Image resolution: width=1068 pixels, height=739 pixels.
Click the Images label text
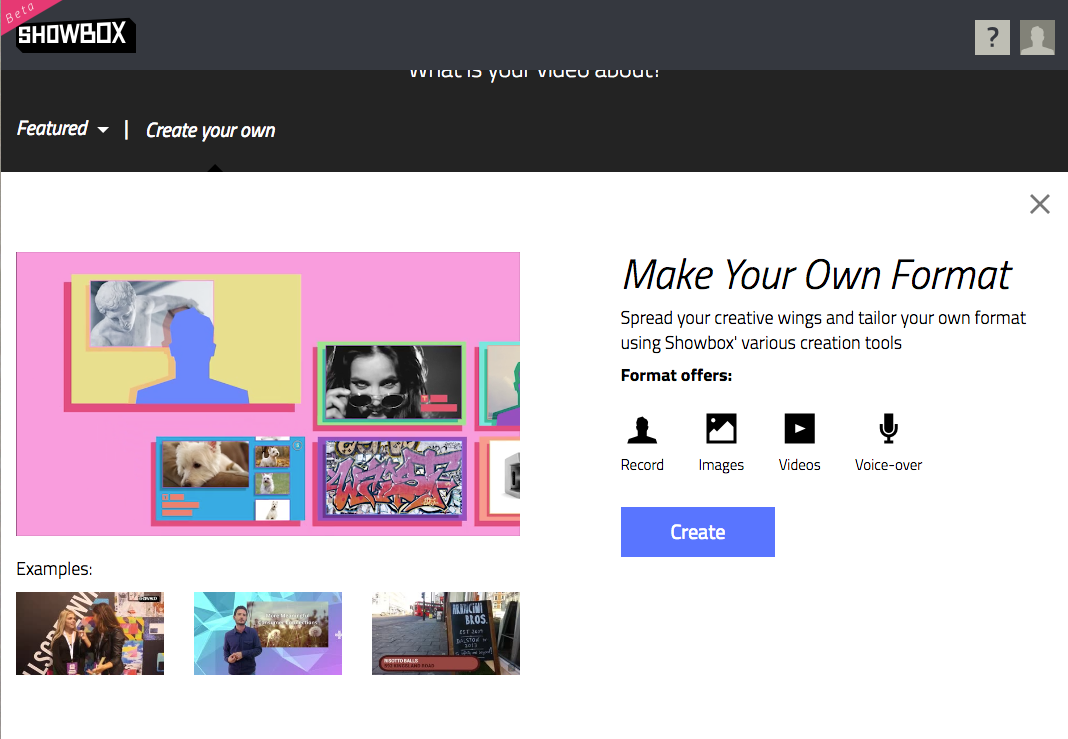tap(721, 465)
